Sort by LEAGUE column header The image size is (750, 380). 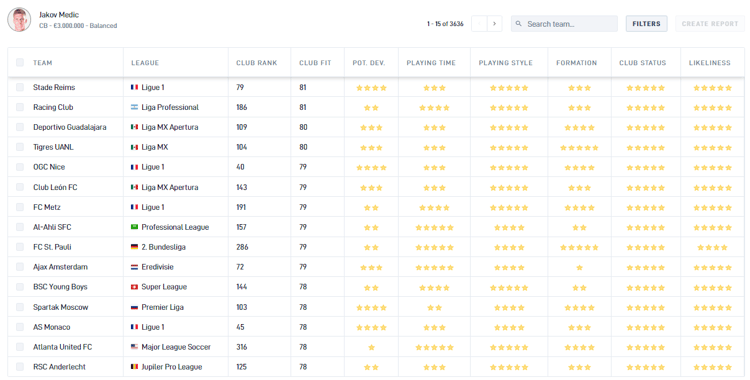pyautogui.click(x=145, y=63)
